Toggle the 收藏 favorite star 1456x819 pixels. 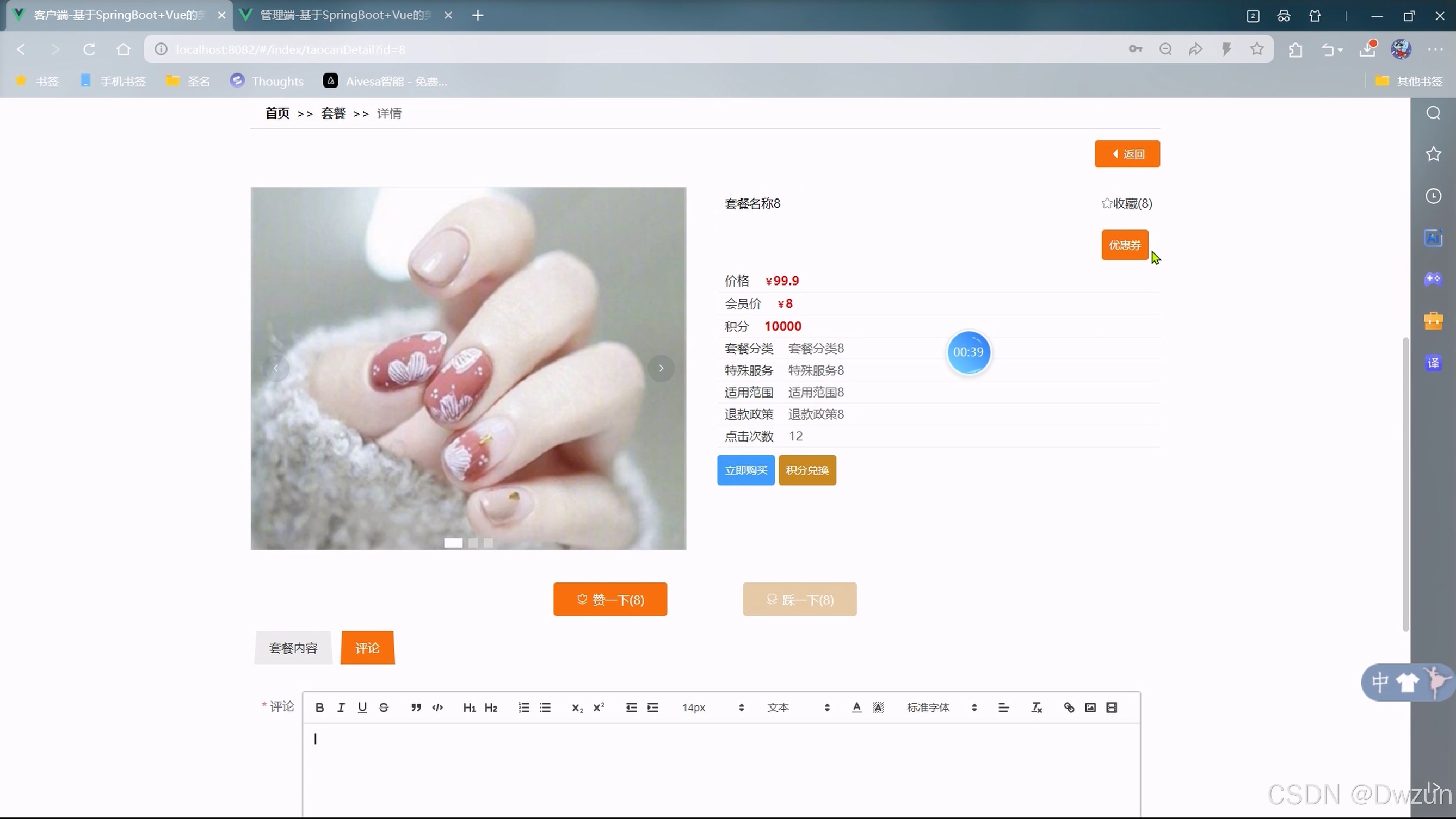click(x=1107, y=203)
